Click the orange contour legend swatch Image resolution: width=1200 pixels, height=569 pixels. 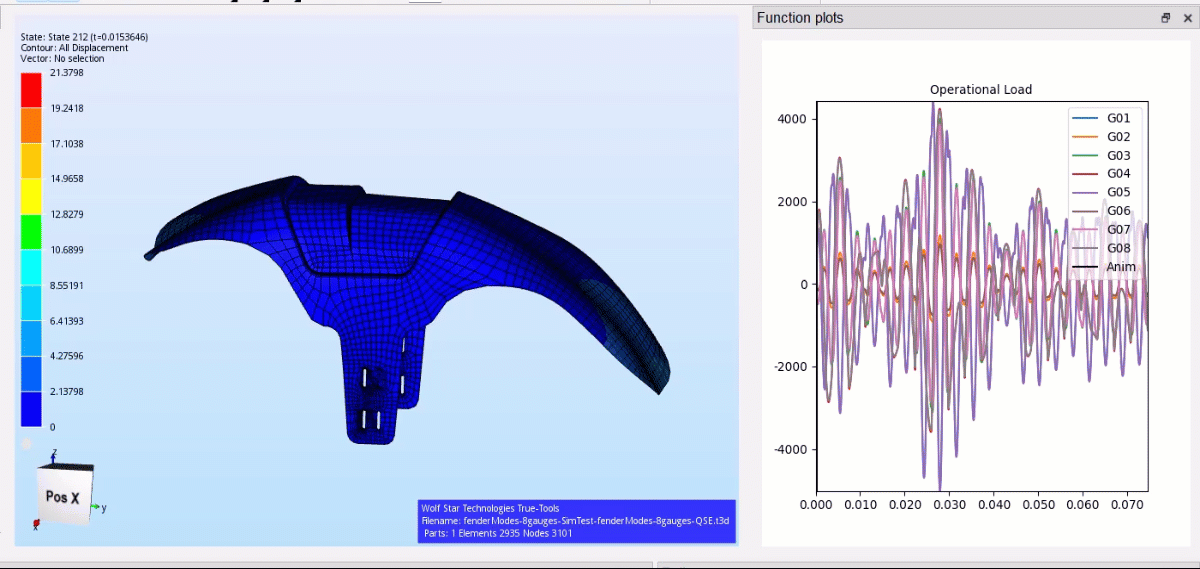(x=31, y=125)
